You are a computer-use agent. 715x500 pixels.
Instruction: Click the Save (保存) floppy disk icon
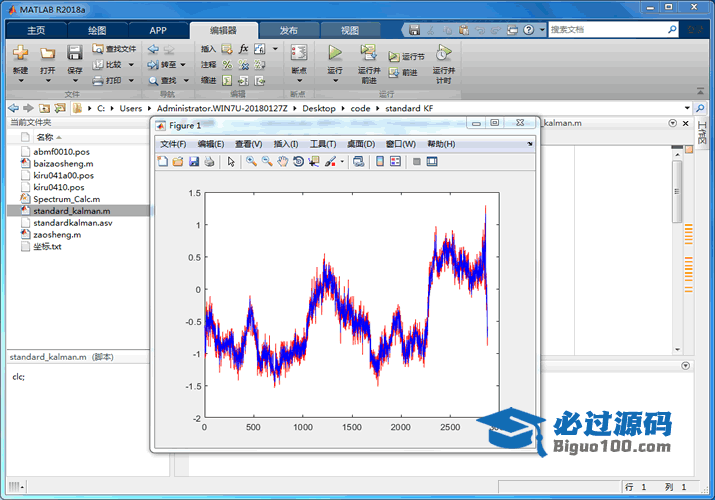[74, 53]
